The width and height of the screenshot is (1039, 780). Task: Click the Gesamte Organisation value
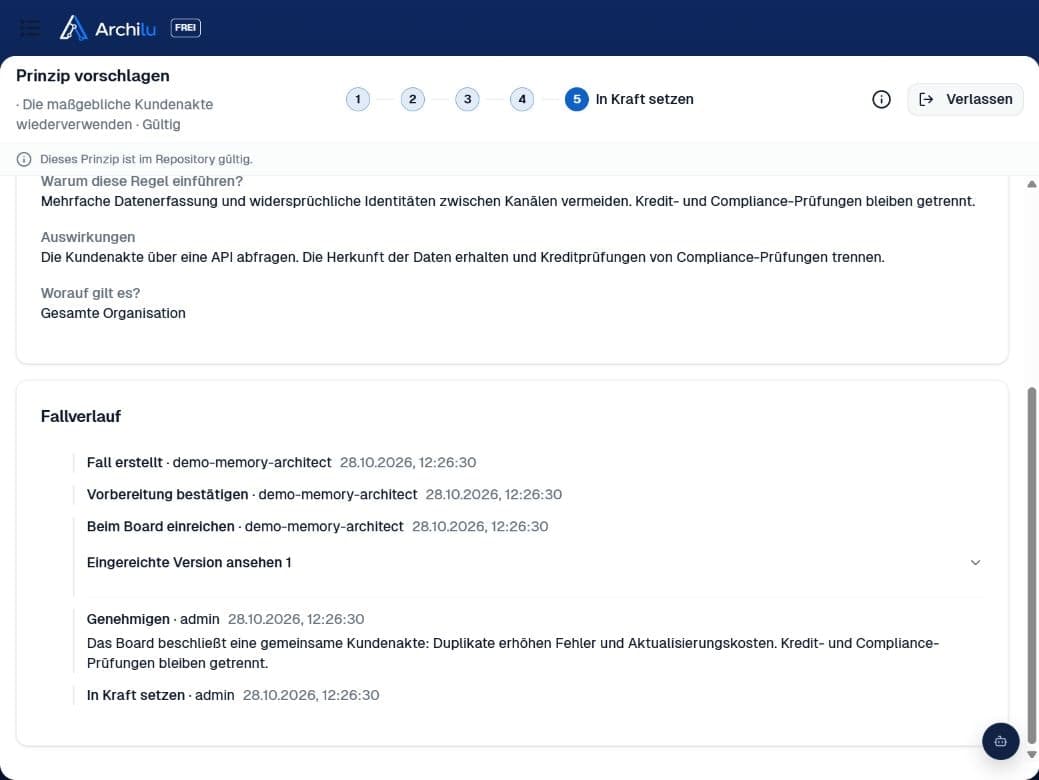[113, 313]
